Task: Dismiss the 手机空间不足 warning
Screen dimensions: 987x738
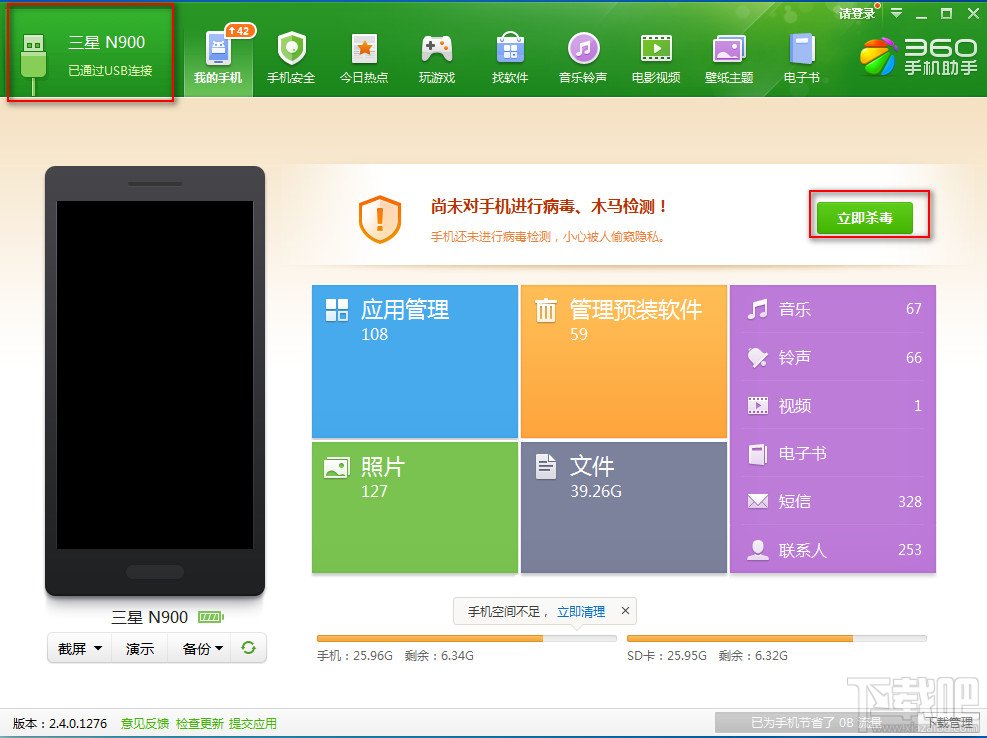Action: pos(626,610)
